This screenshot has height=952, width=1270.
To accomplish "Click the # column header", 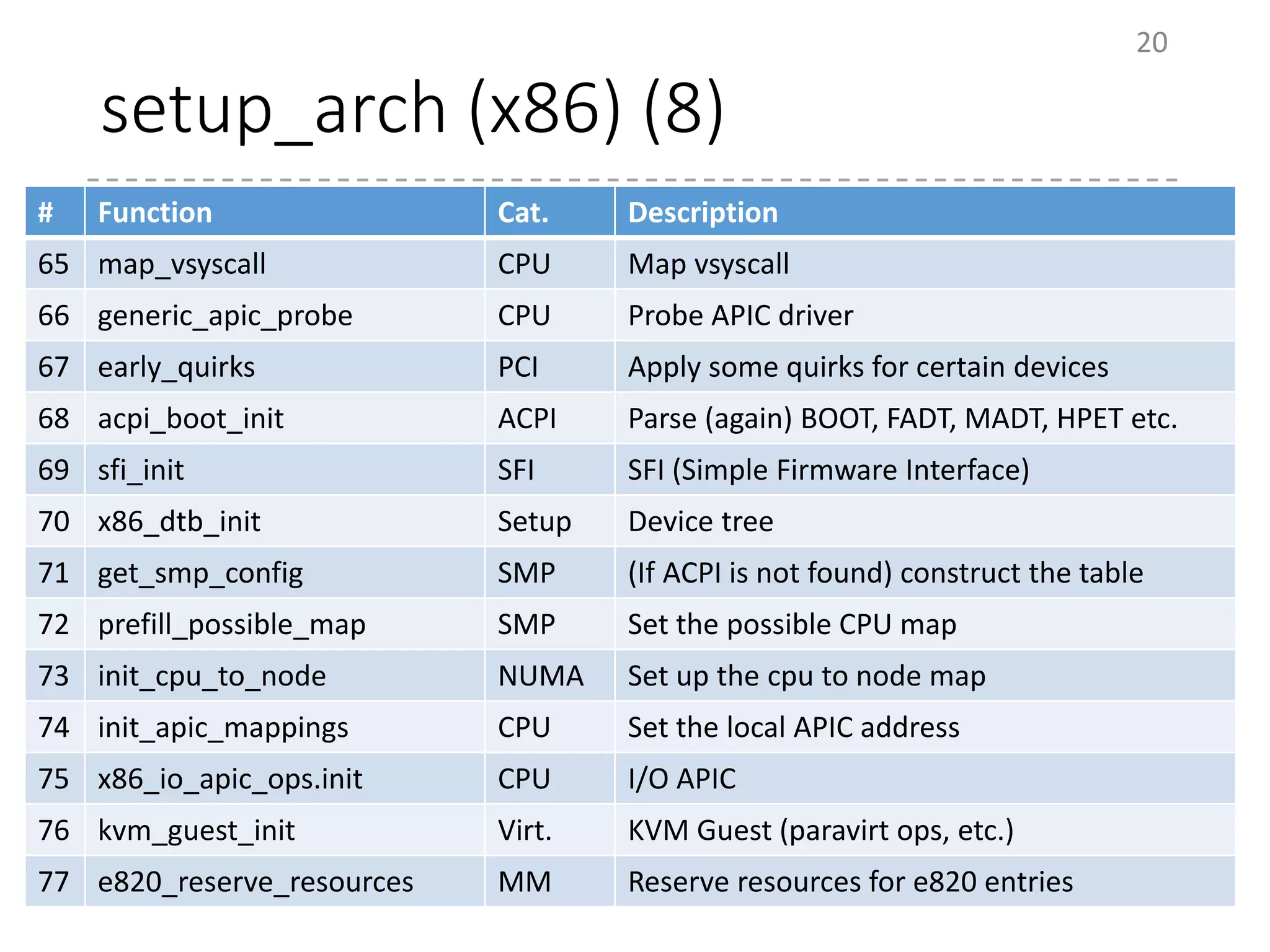I will [46, 213].
